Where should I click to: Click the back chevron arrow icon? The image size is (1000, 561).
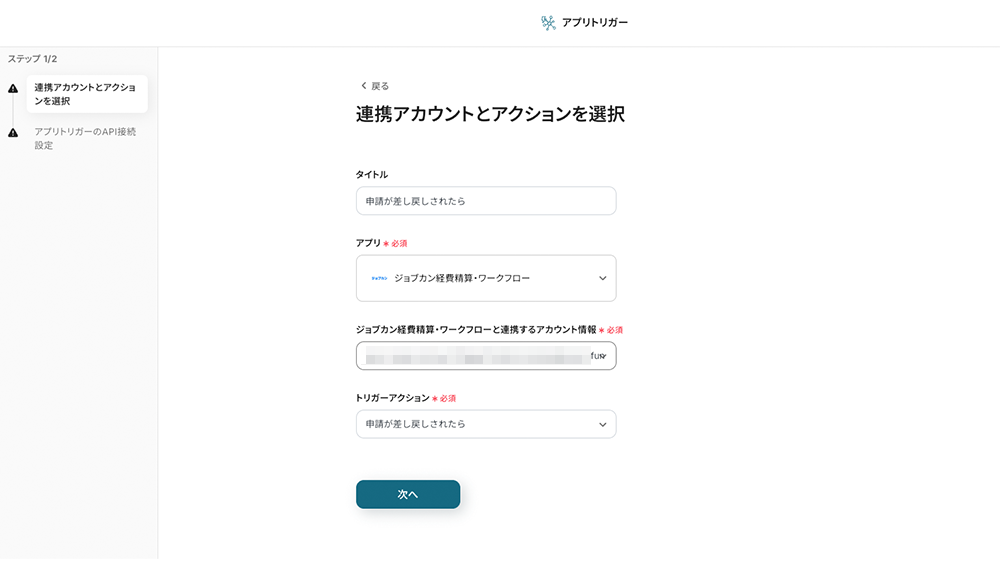point(364,86)
